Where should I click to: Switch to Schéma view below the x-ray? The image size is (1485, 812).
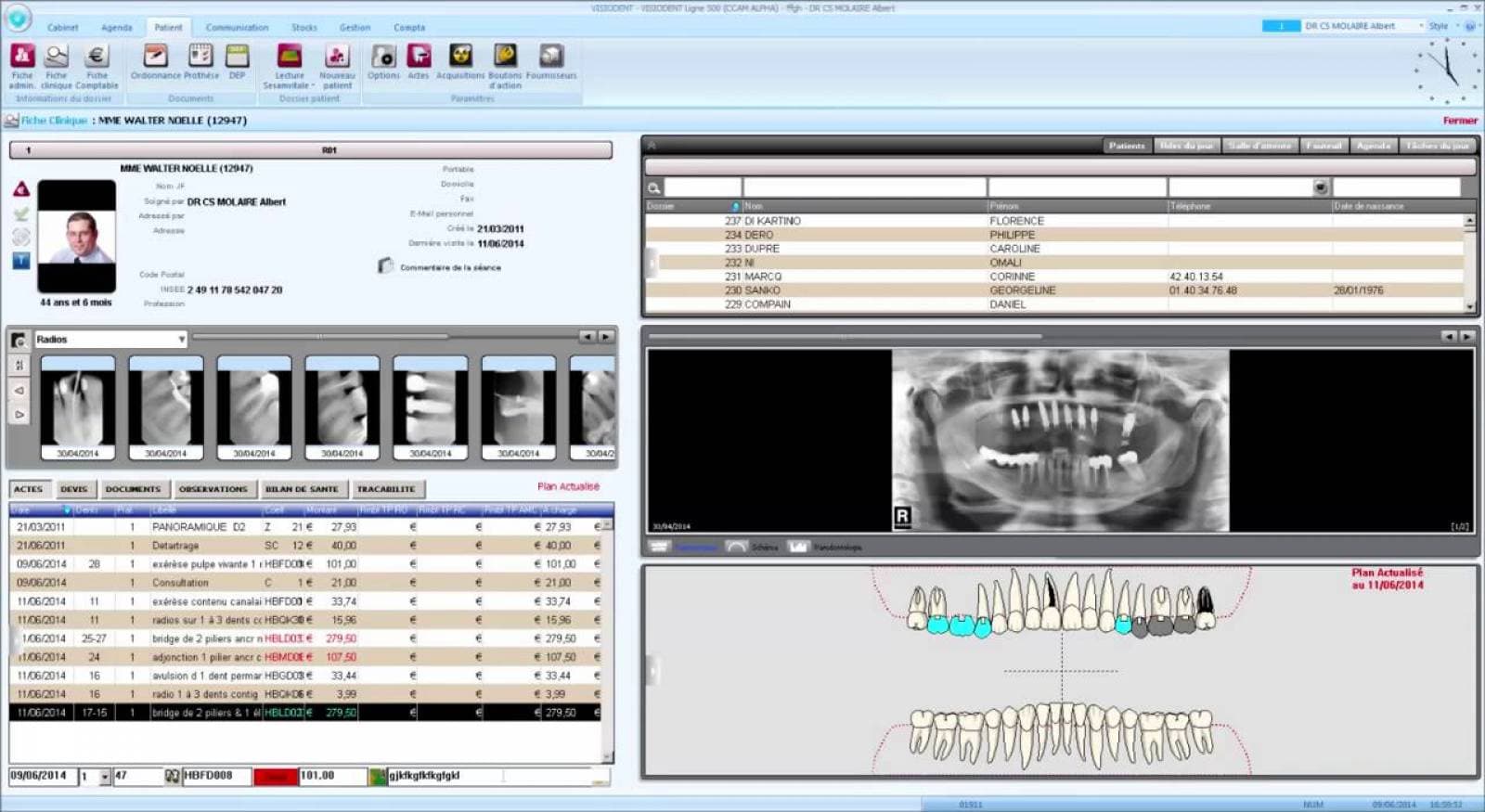coord(752,548)
